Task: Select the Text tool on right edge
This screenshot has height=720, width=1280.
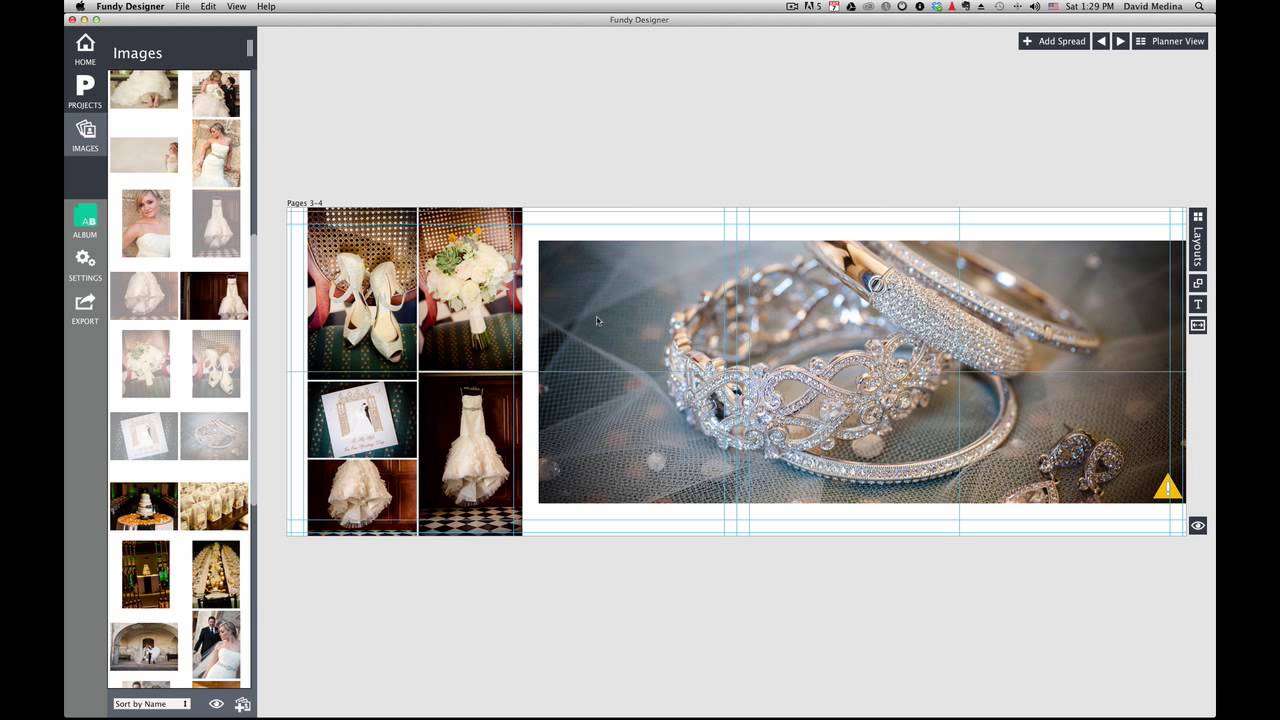Action: [1197, 304]
